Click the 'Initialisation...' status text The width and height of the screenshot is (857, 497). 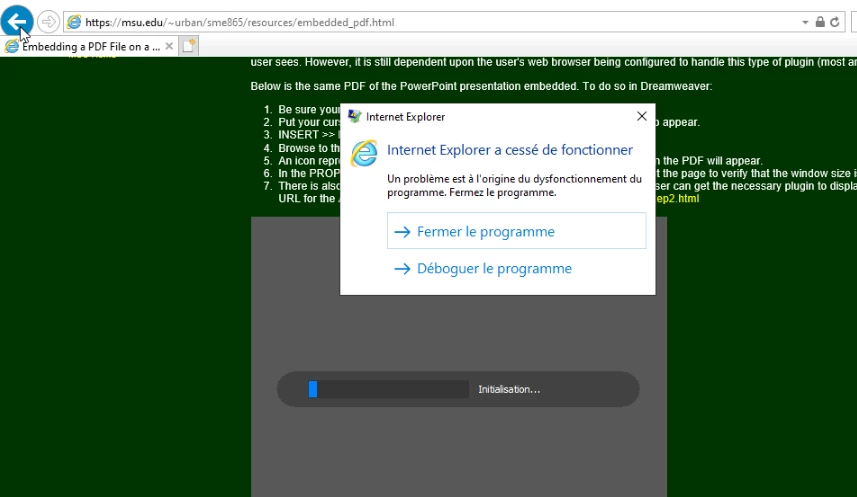509,389
